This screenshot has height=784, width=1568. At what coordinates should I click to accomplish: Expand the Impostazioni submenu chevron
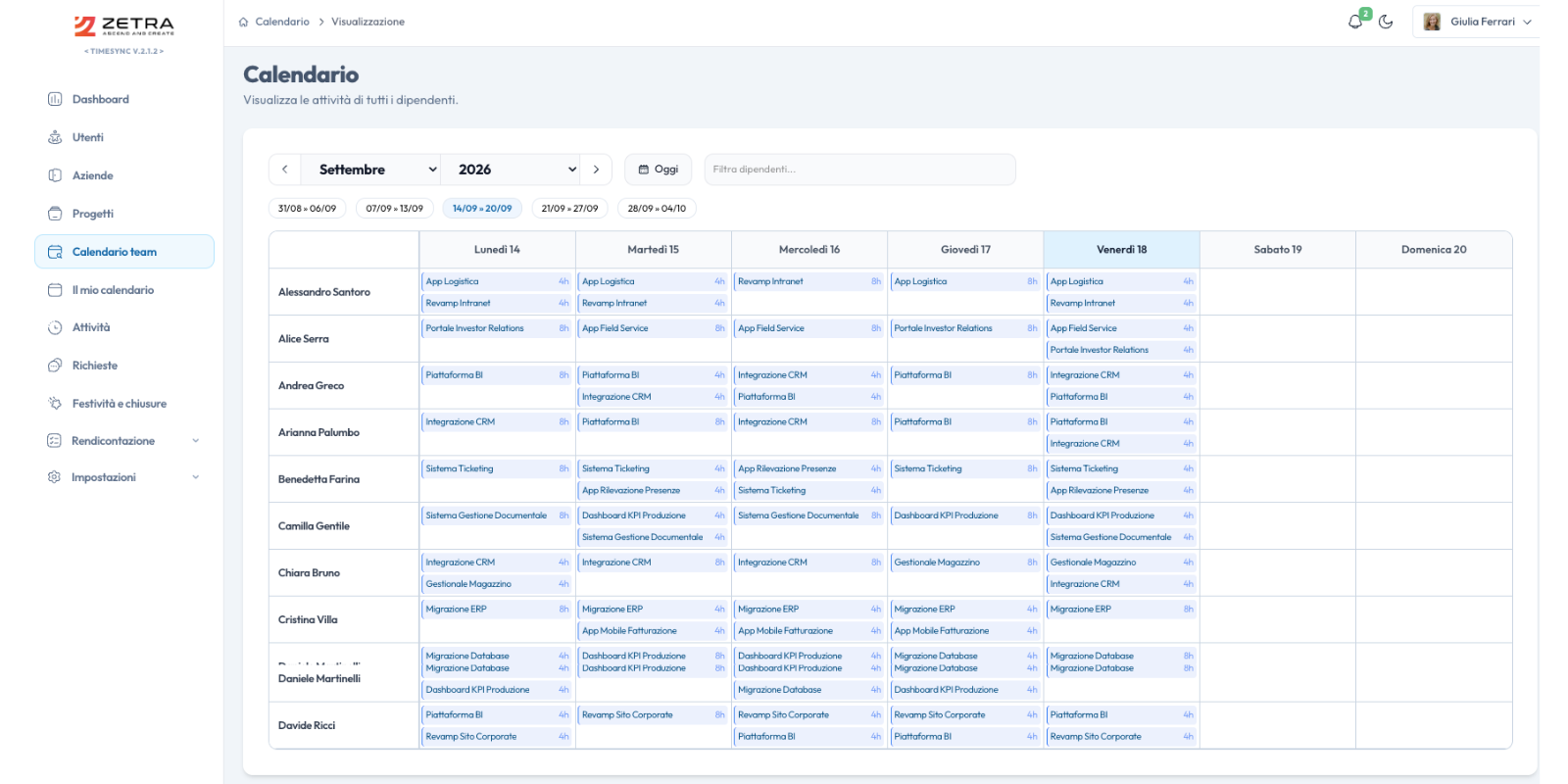196,477
